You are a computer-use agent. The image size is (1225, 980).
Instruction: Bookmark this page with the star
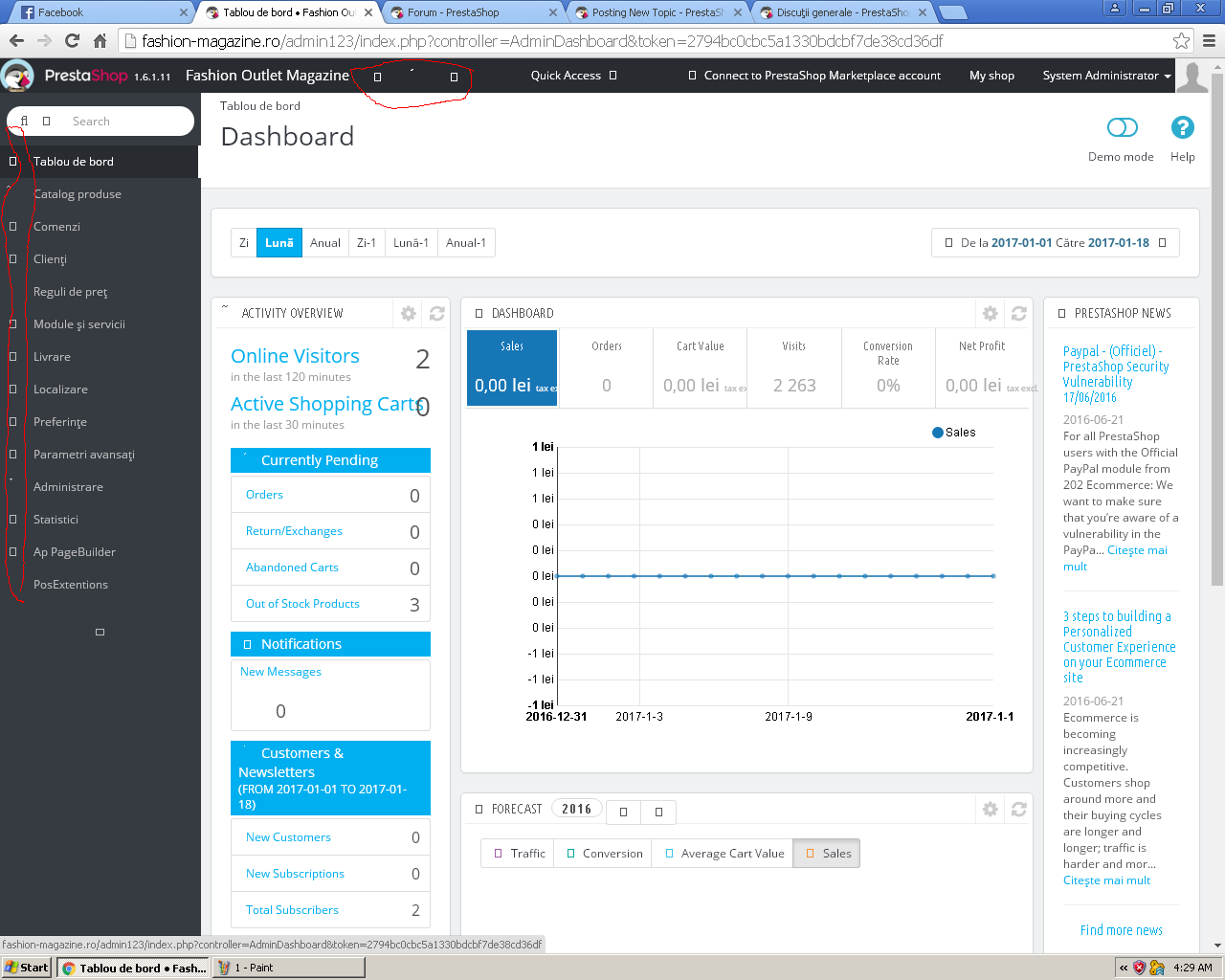point(1182,41)
